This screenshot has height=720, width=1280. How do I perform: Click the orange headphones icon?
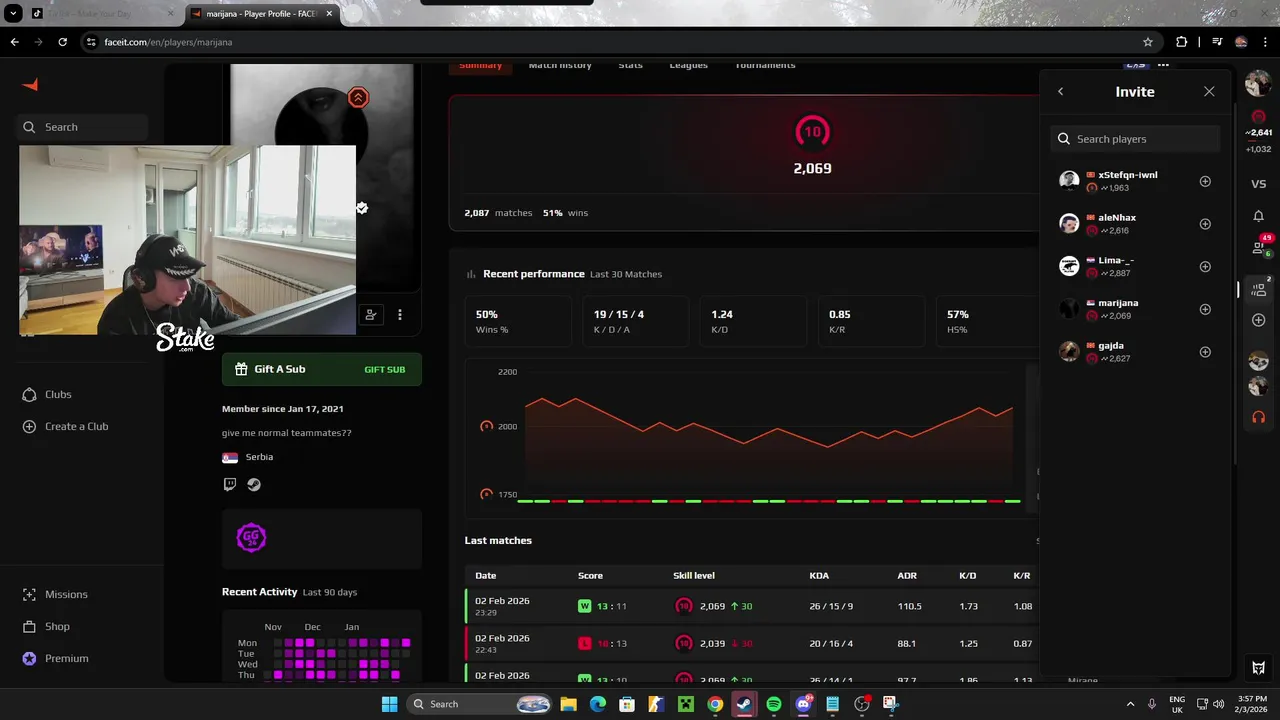pyautogui.click(x=1259, y=417)
